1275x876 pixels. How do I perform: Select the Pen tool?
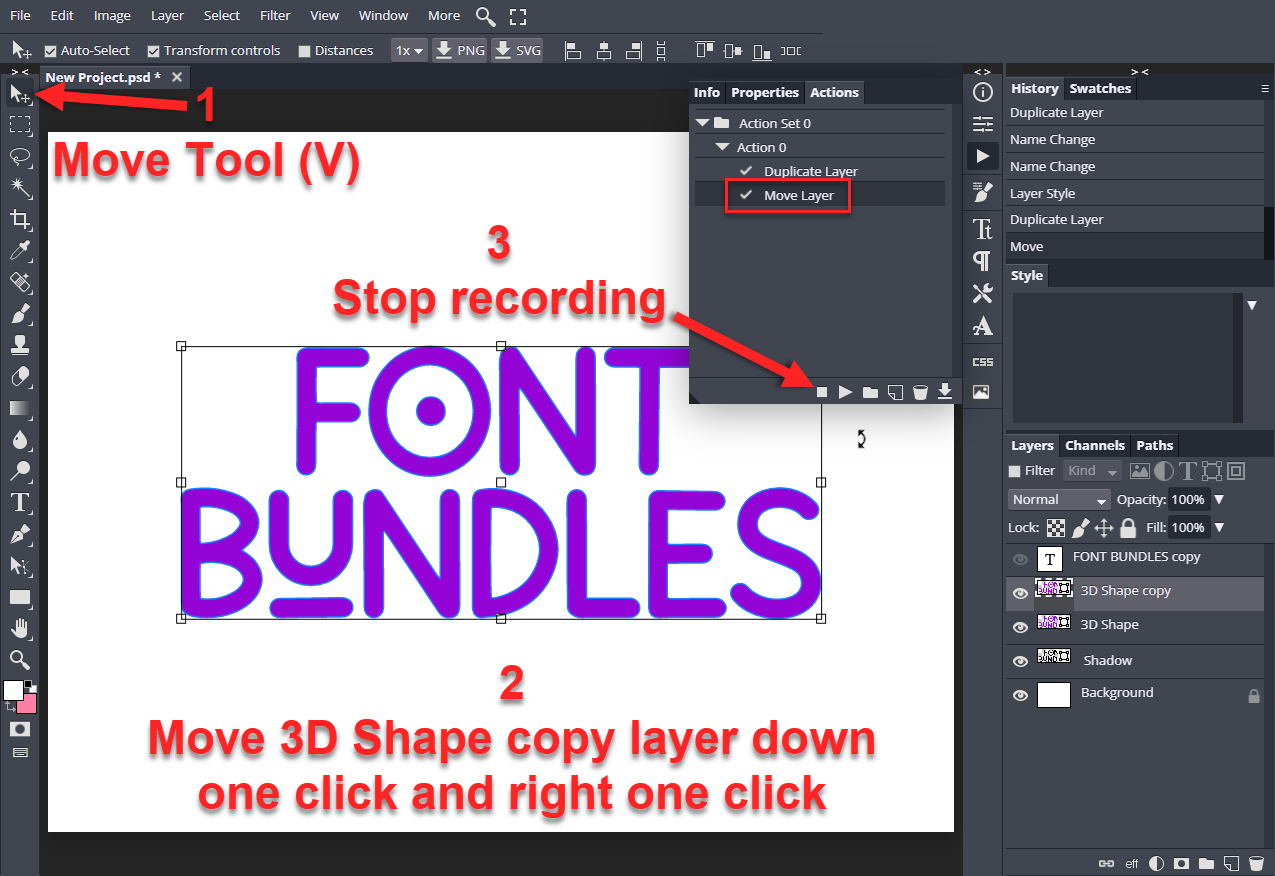click(19, 535)
